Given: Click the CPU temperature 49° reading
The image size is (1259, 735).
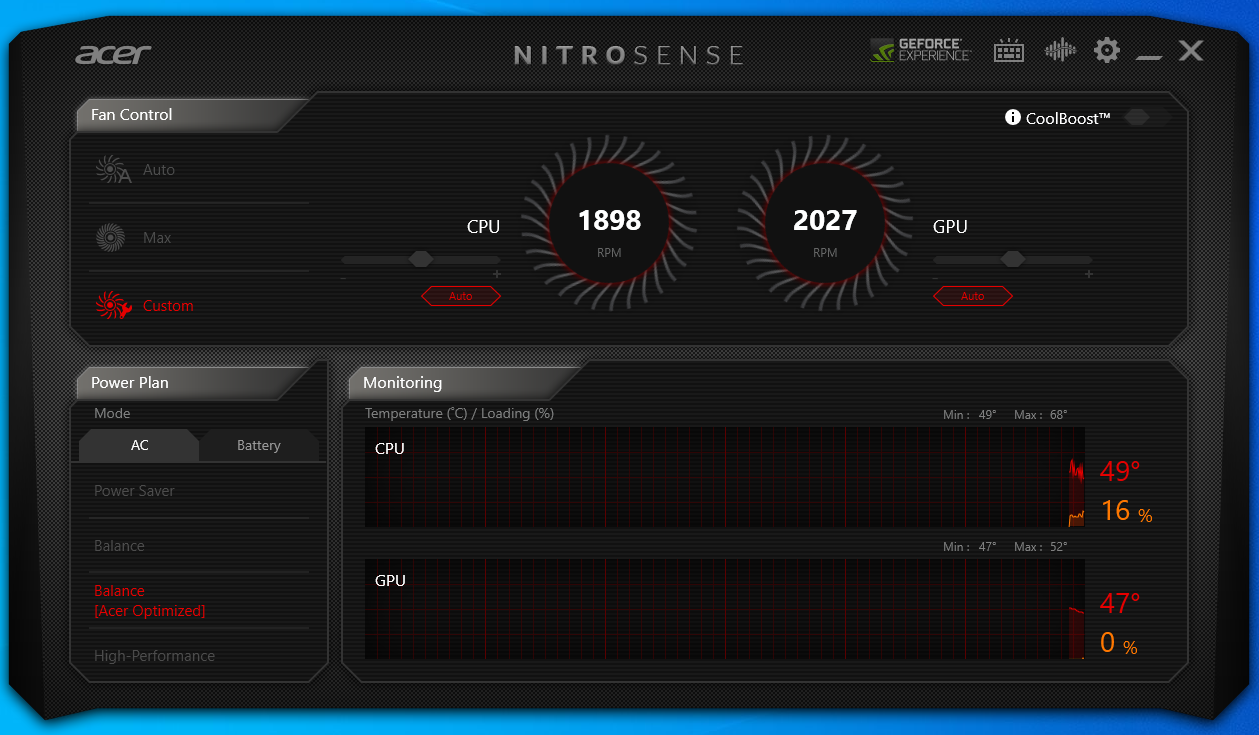Looking at the screenshot, I should pos(1120,471).
